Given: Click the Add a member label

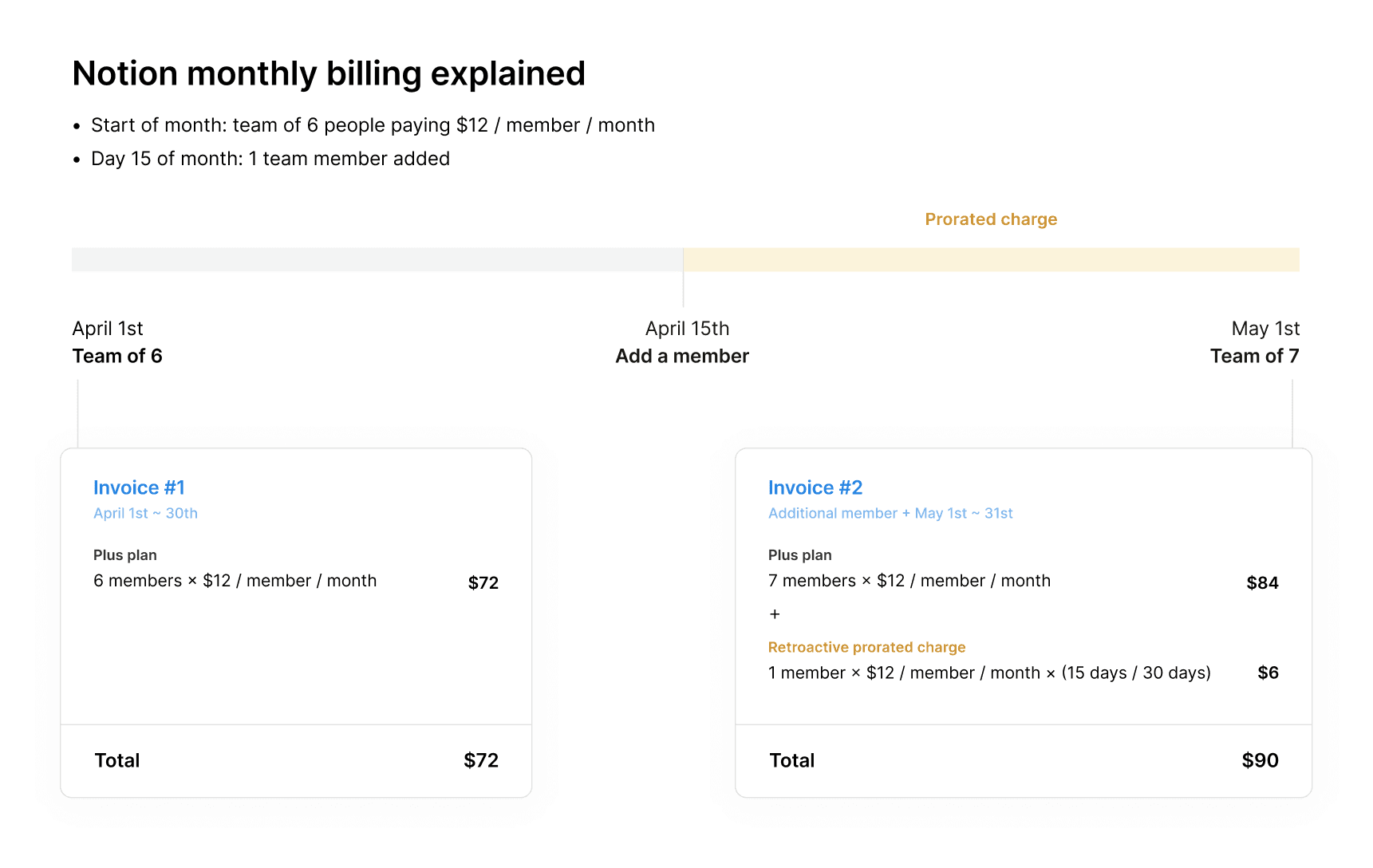Looking at the screenshot, I should tap(682, 356).
